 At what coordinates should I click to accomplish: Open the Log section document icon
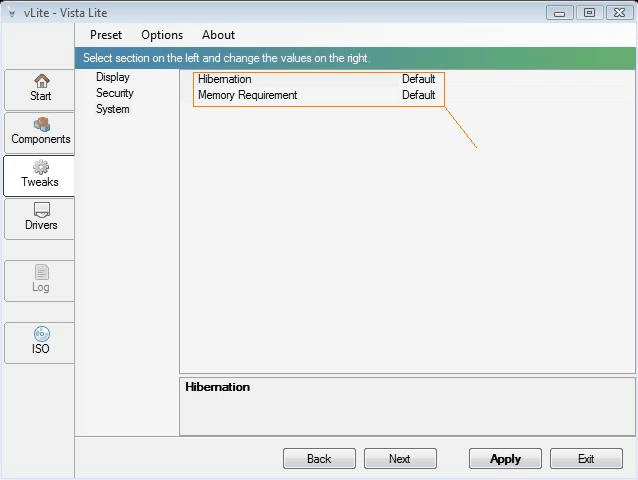click(x=42, y=272)
